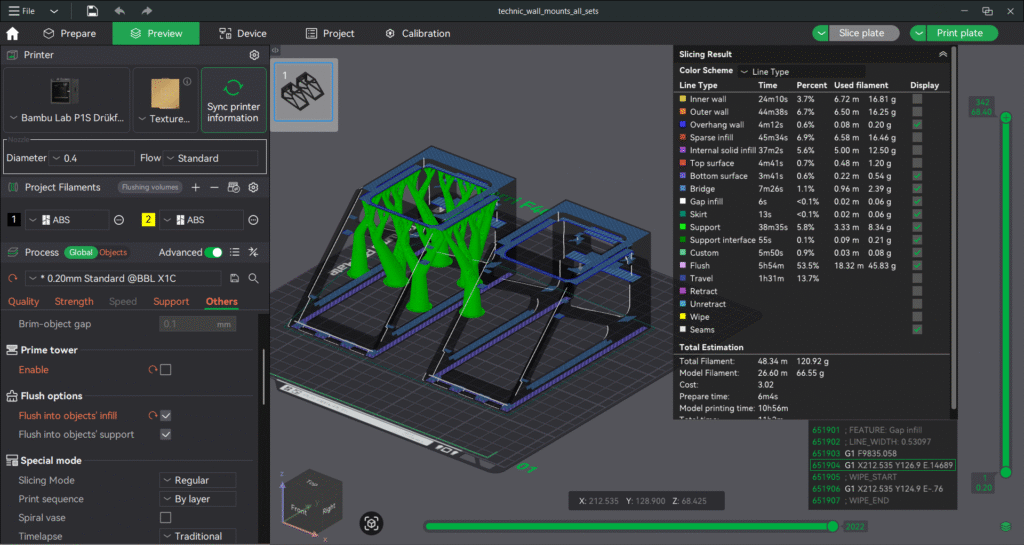Add a project filament with plus icon
1024x545 pixels.
pyautogui.click(x=195, y=187)
